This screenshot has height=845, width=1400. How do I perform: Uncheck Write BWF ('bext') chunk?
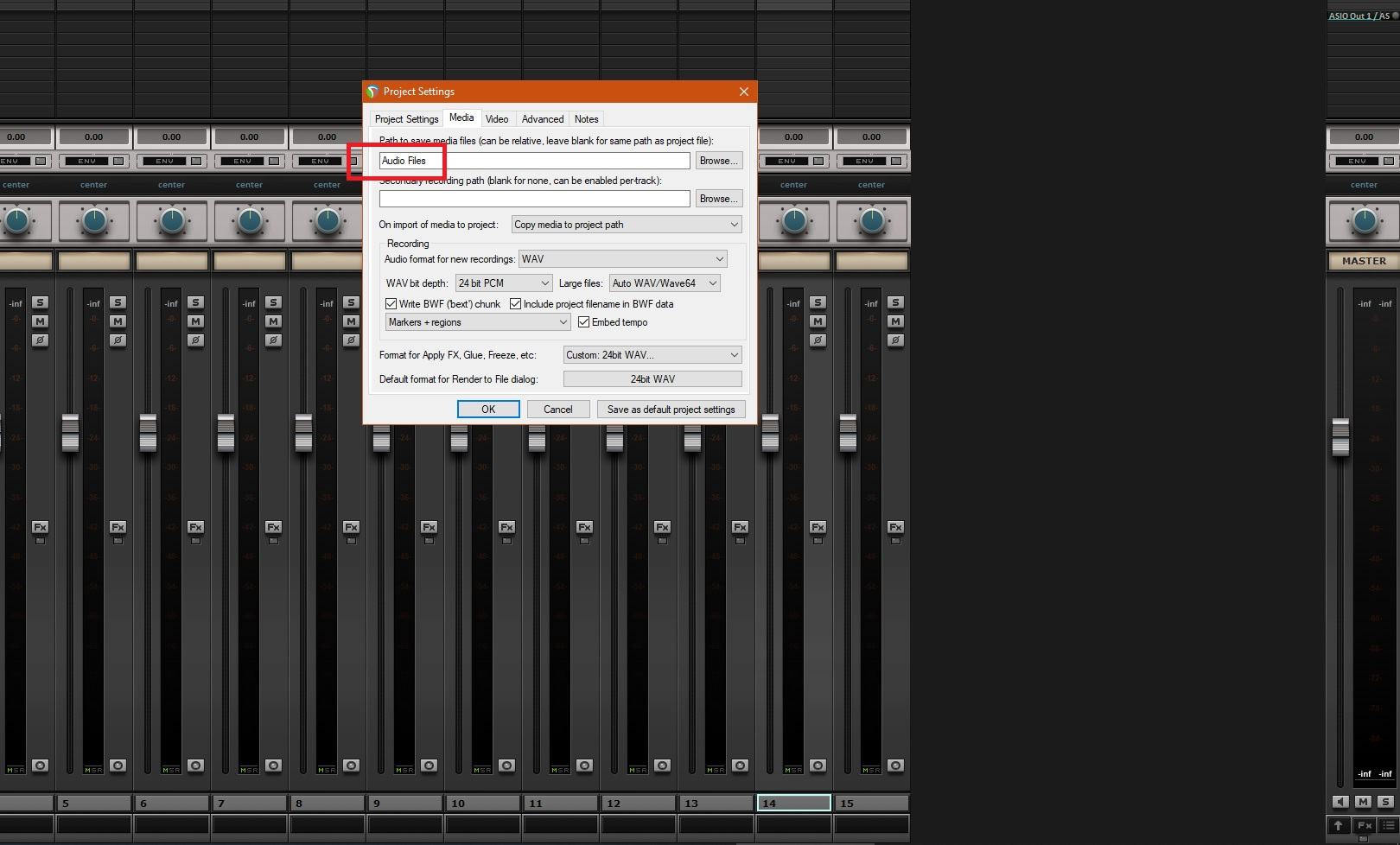click(391, 304)
